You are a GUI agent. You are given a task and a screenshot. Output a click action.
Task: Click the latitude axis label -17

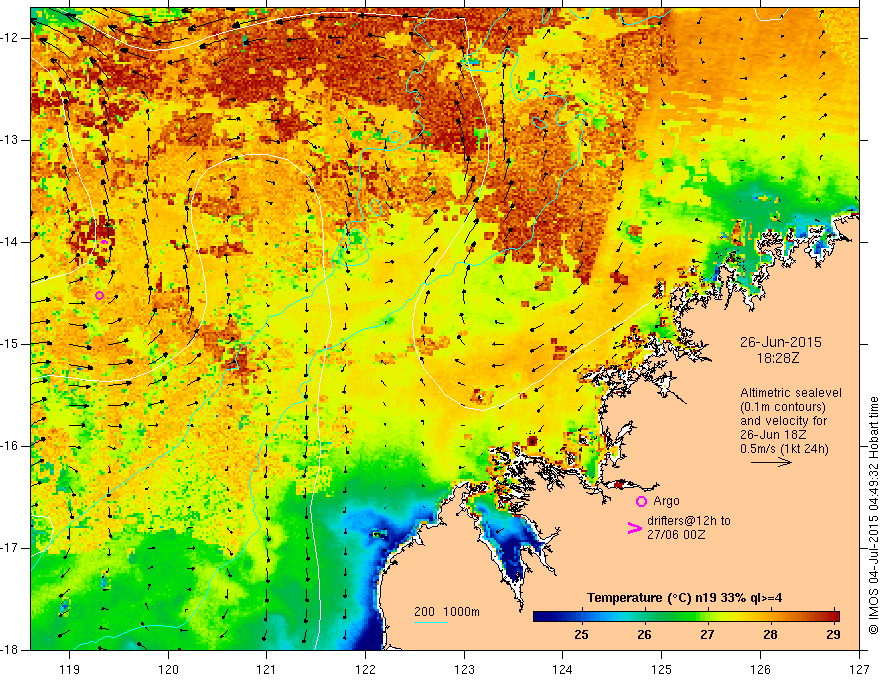pos(11,548)
